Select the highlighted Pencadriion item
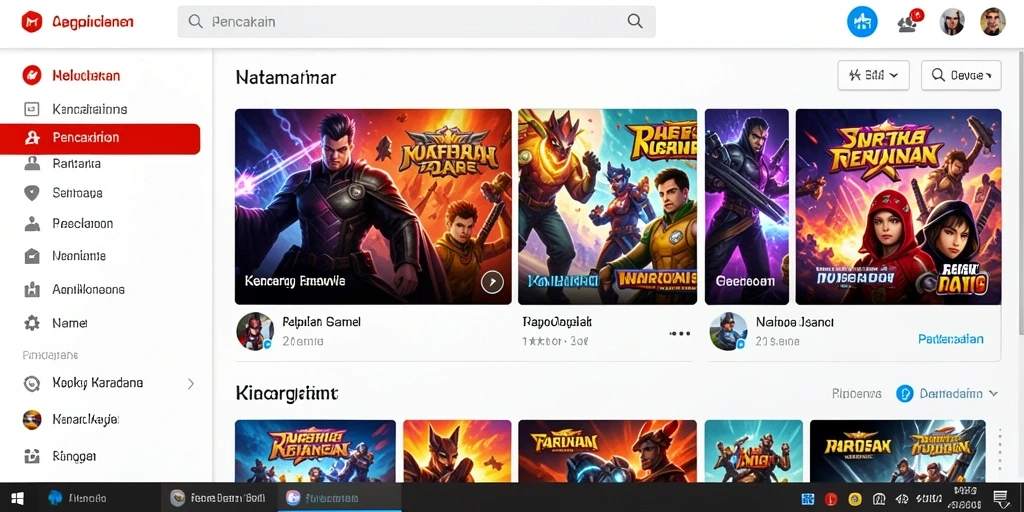Image resolution: width=1024 pixels, height=512 pixels. [100, 138]
